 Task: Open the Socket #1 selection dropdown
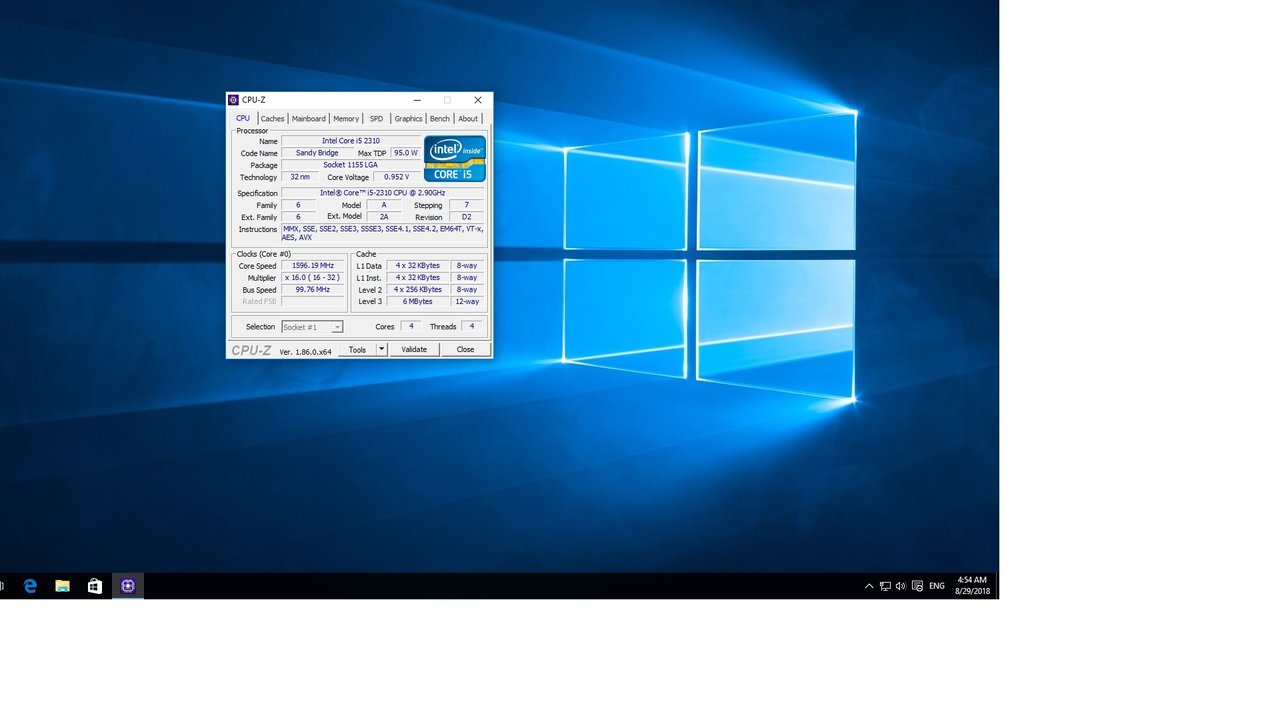312,327
